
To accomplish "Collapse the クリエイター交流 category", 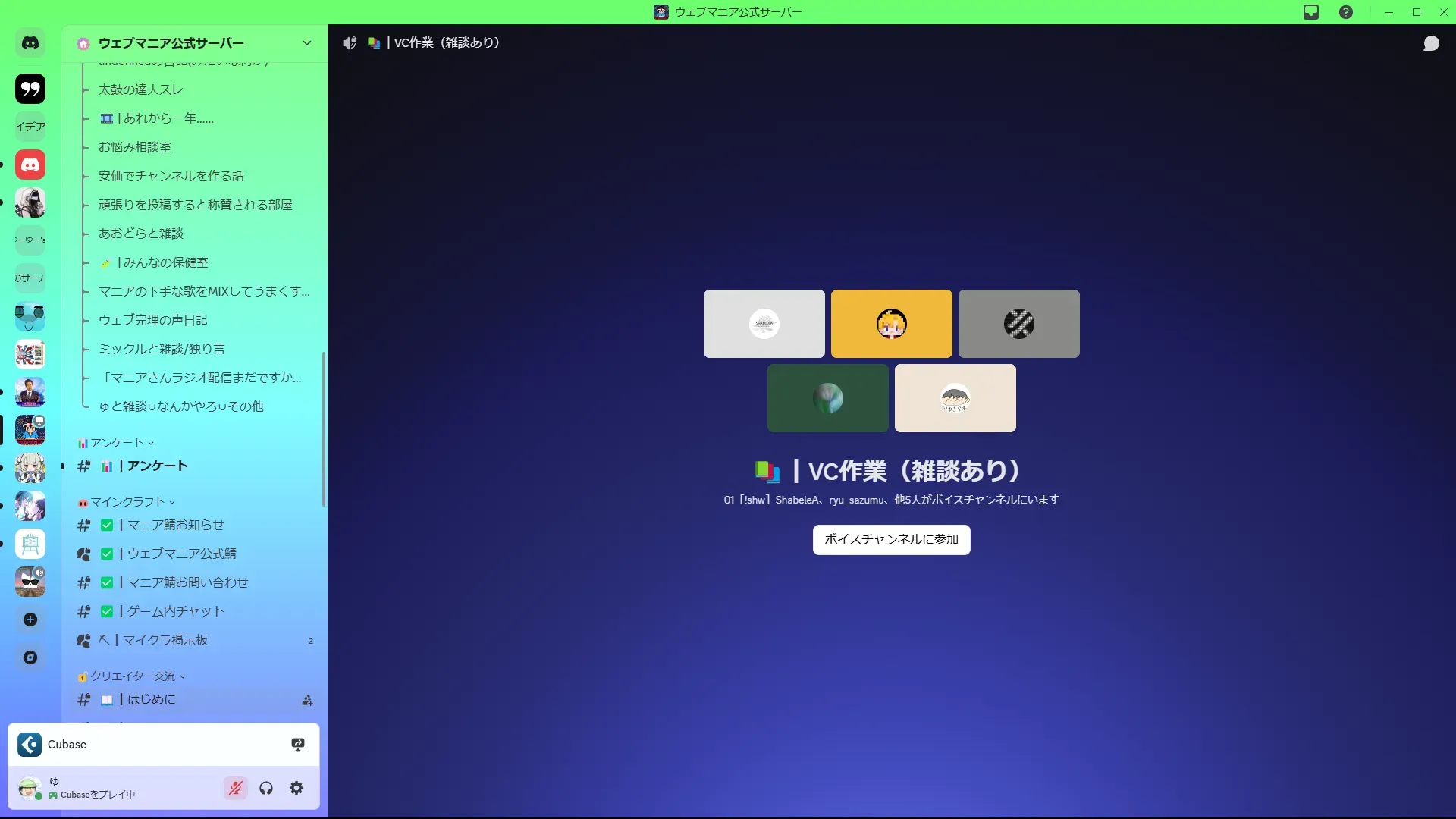I will coord(133,676).
